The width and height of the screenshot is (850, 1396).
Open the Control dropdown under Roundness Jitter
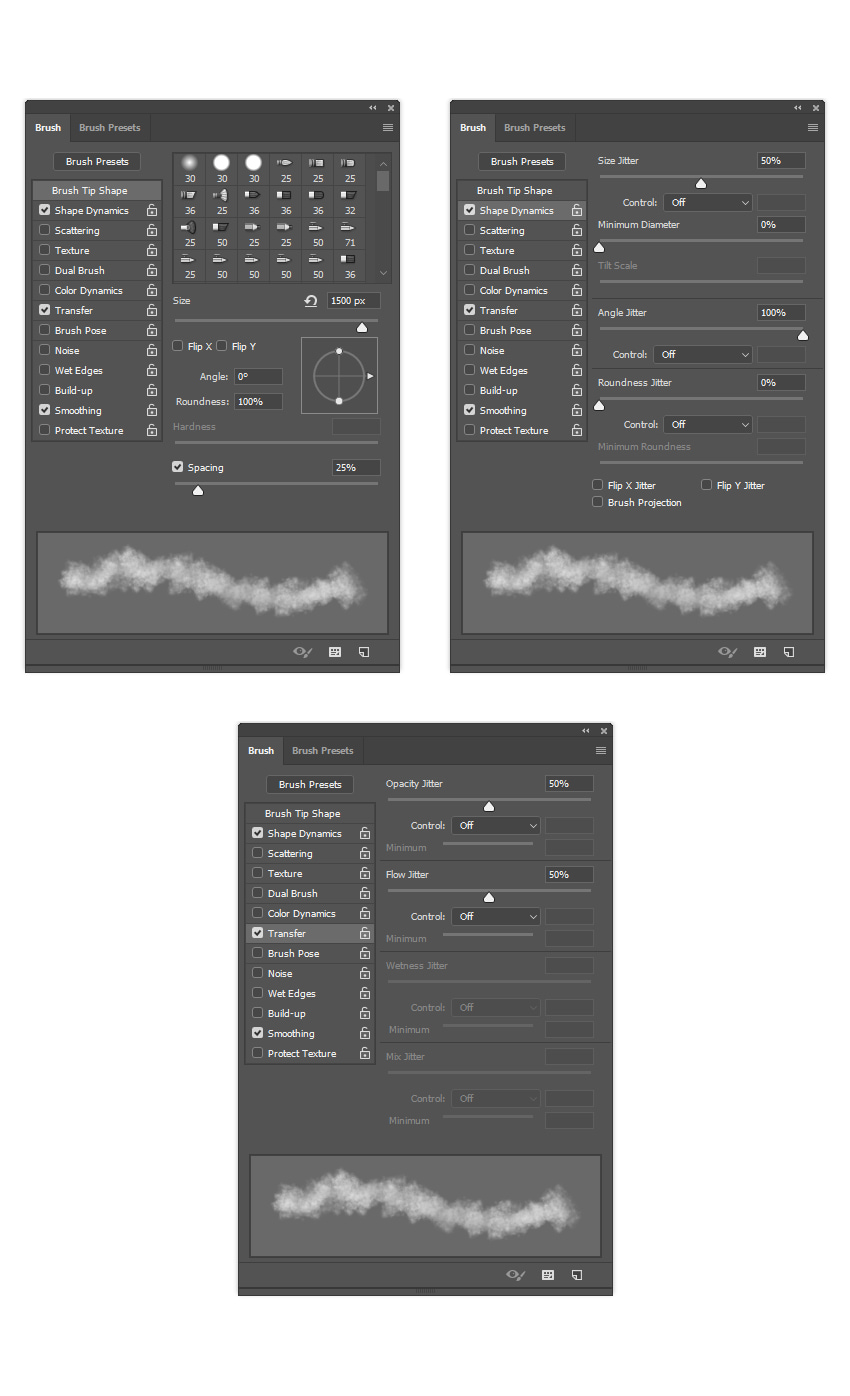(x=708, y=424)
